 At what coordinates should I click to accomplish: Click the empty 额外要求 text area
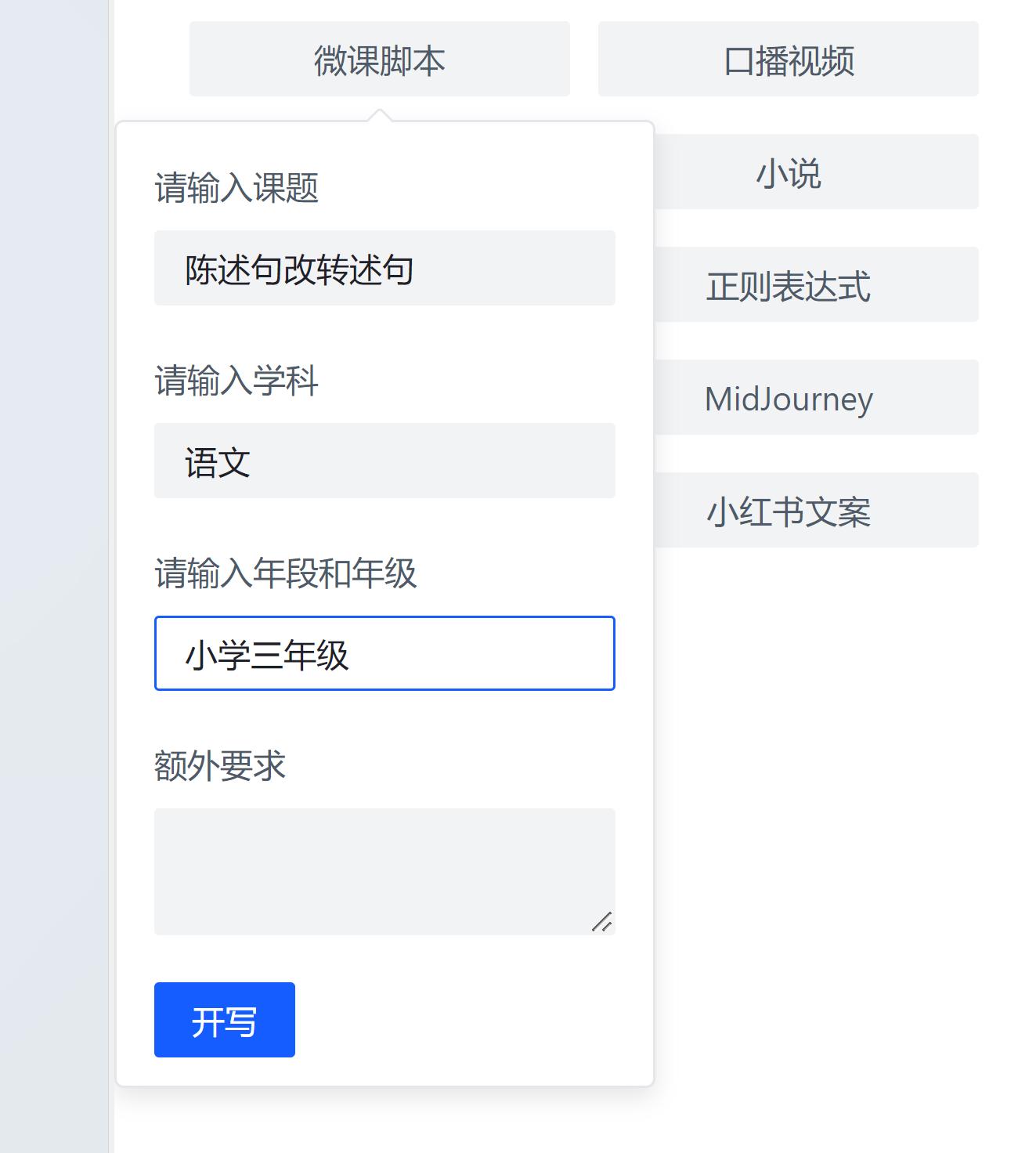[384, 868]
